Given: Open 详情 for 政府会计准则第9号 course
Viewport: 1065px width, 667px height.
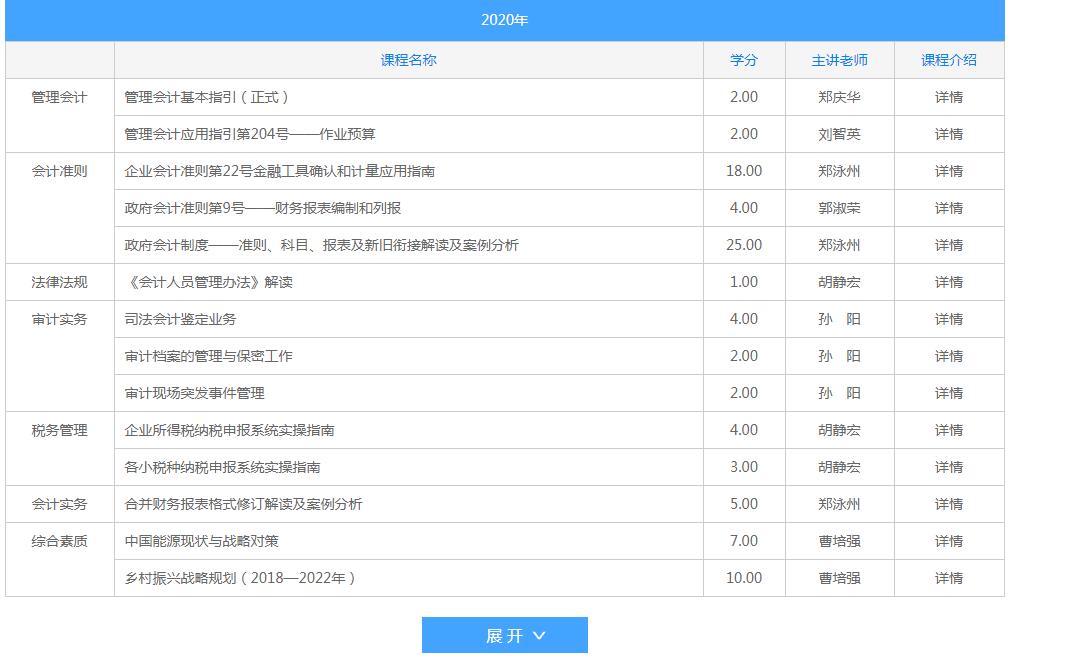Looking at the screenshot, I should [948, 208].
